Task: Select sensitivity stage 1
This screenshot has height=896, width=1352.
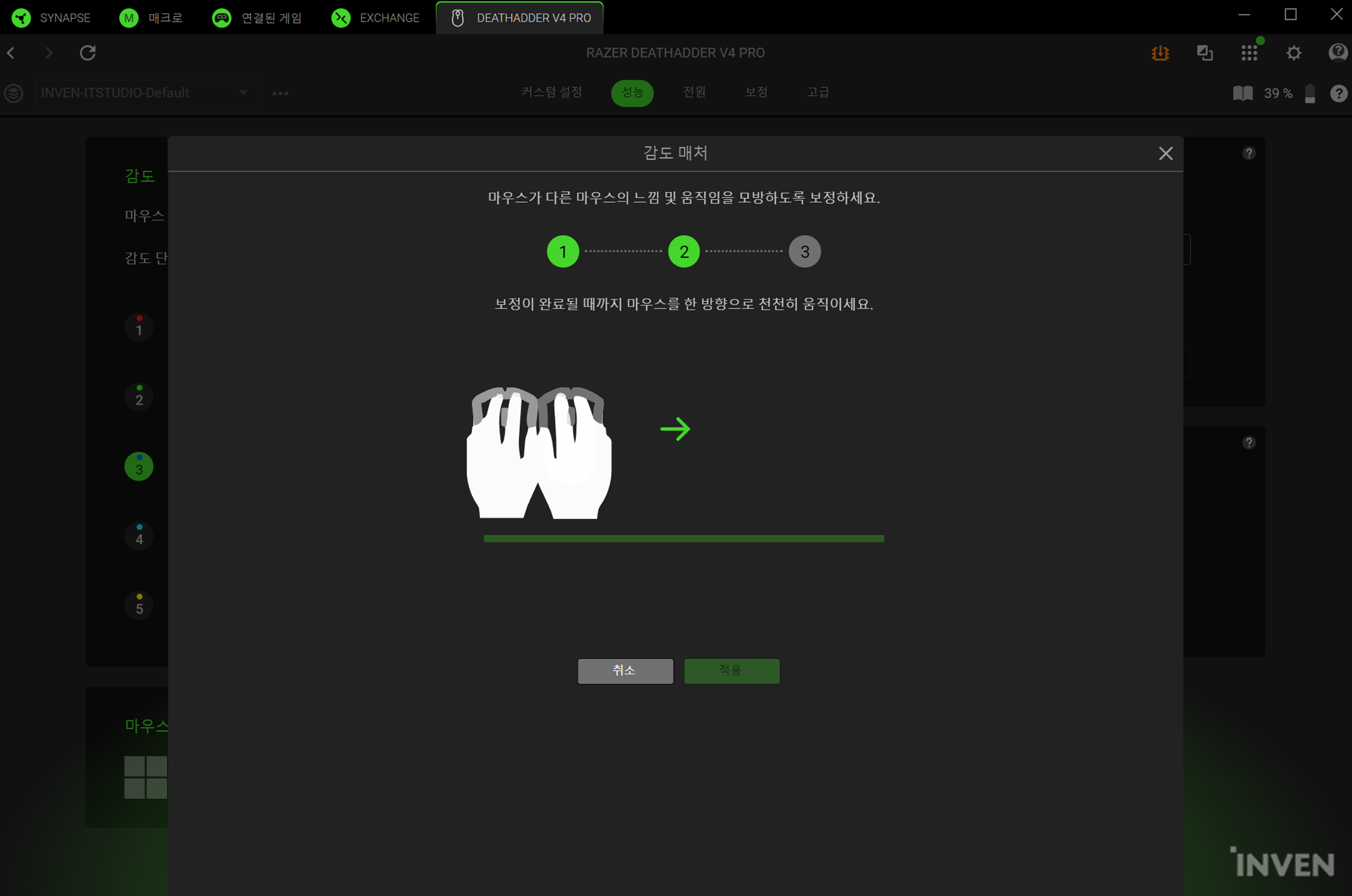Action: tap(139, 328)
